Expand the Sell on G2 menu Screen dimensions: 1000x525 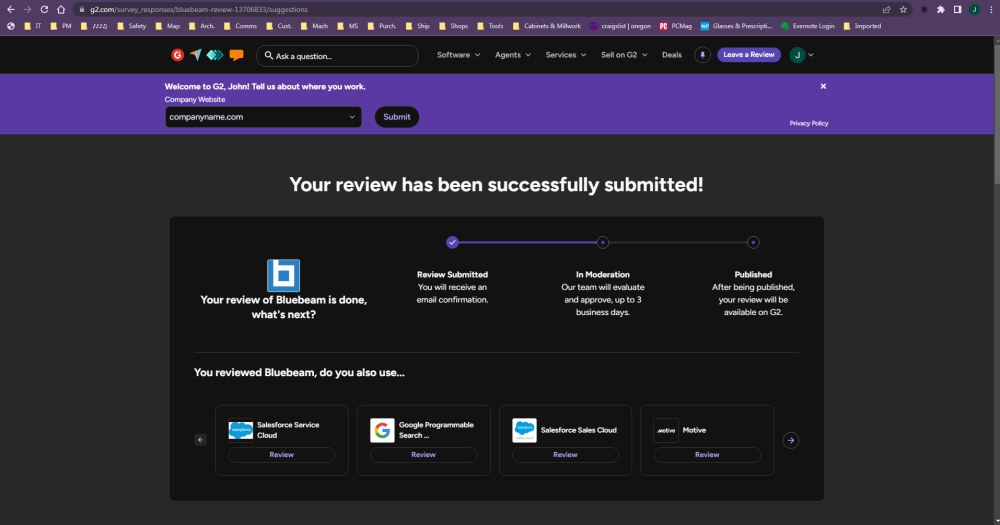(x=624, y=55)
